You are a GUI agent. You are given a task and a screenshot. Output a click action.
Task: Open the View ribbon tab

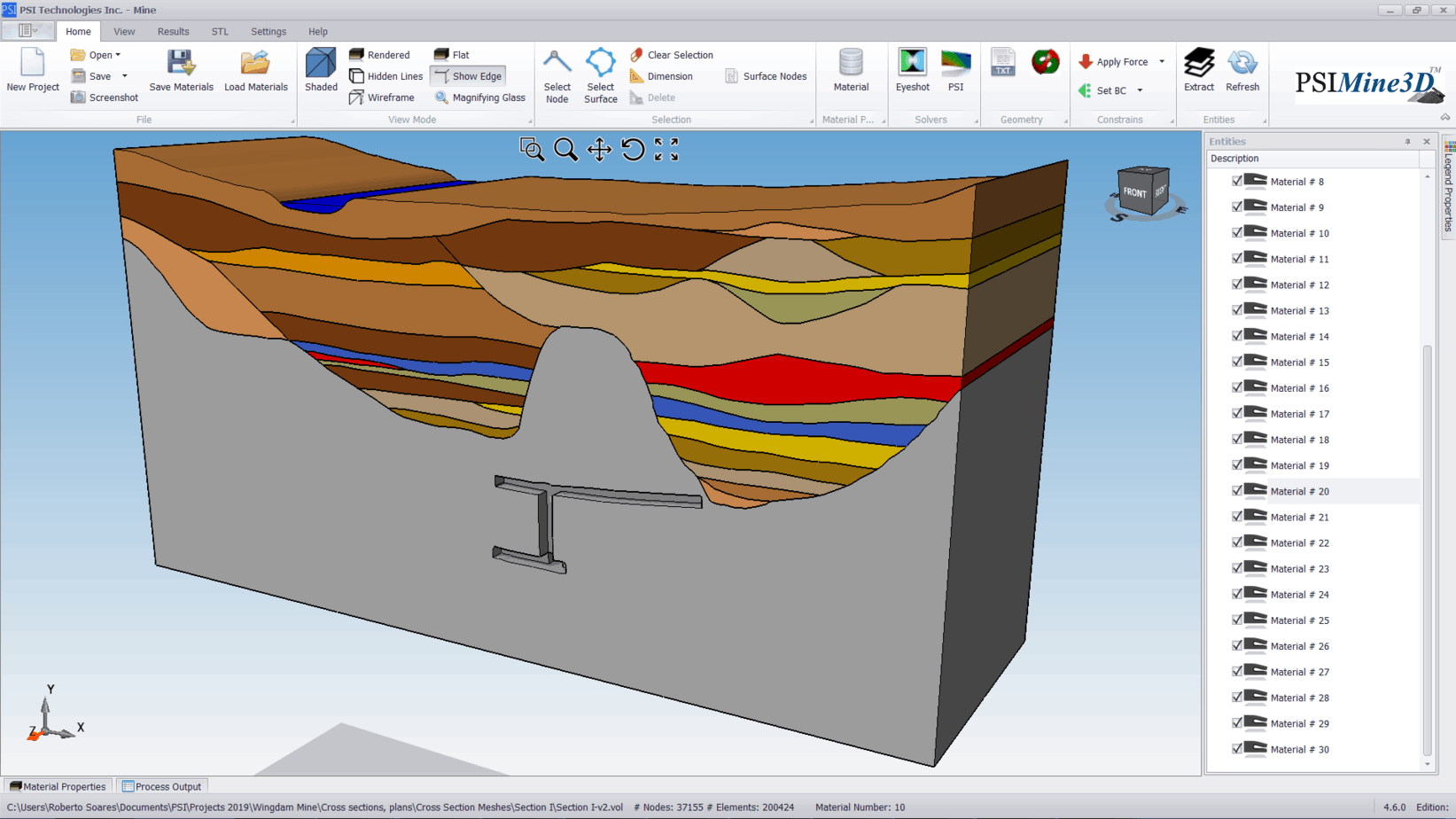click(x=124, y=31)
